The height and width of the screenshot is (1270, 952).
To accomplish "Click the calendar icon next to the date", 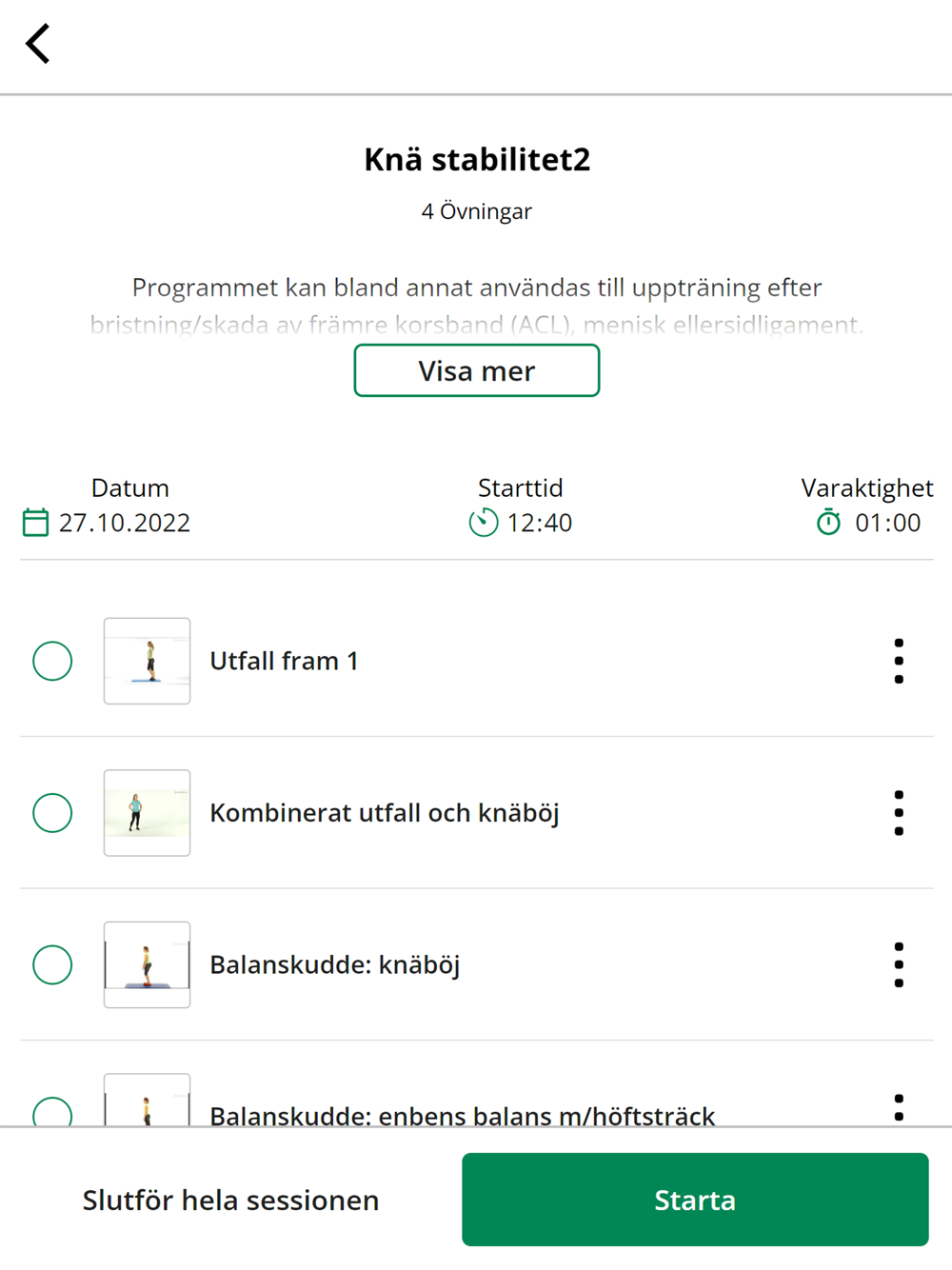I will click(x=35, y=523).
